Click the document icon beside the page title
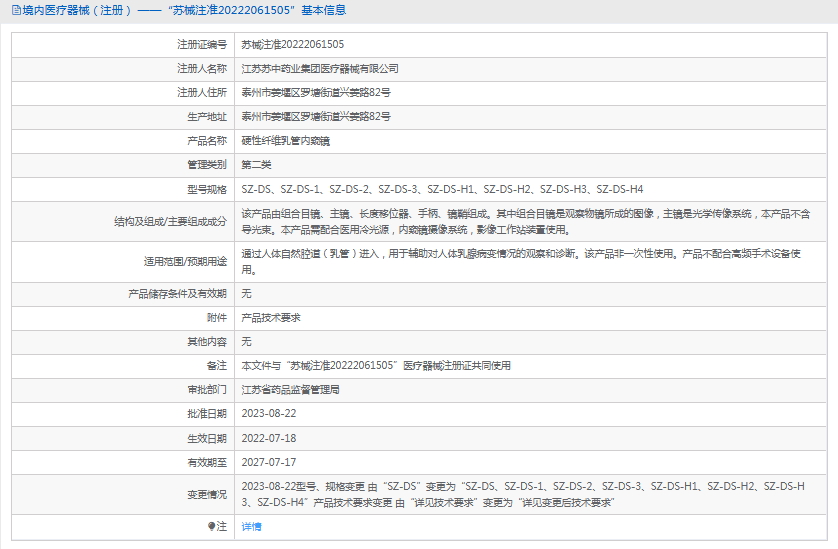 click(16, 10)
